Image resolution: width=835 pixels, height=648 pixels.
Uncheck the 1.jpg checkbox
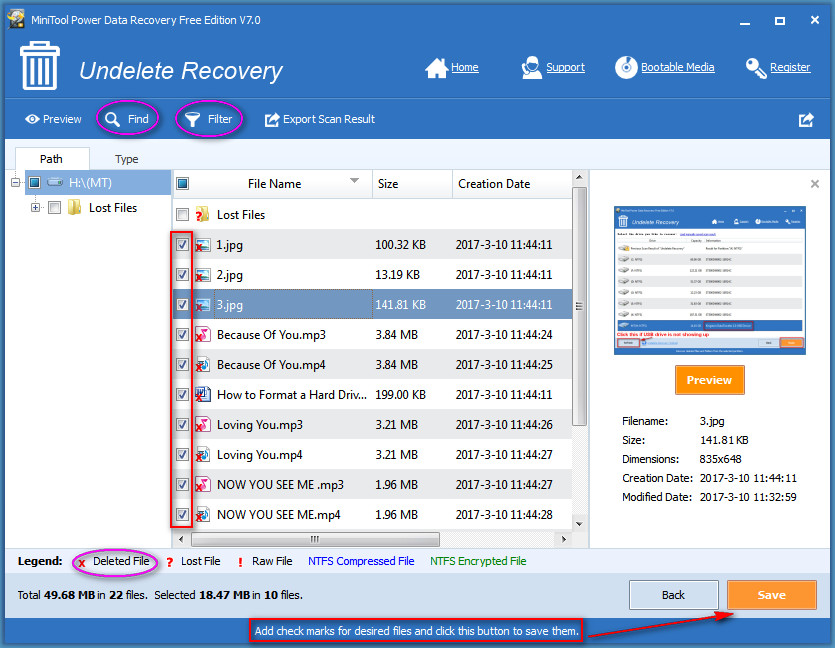pos(182,245)
